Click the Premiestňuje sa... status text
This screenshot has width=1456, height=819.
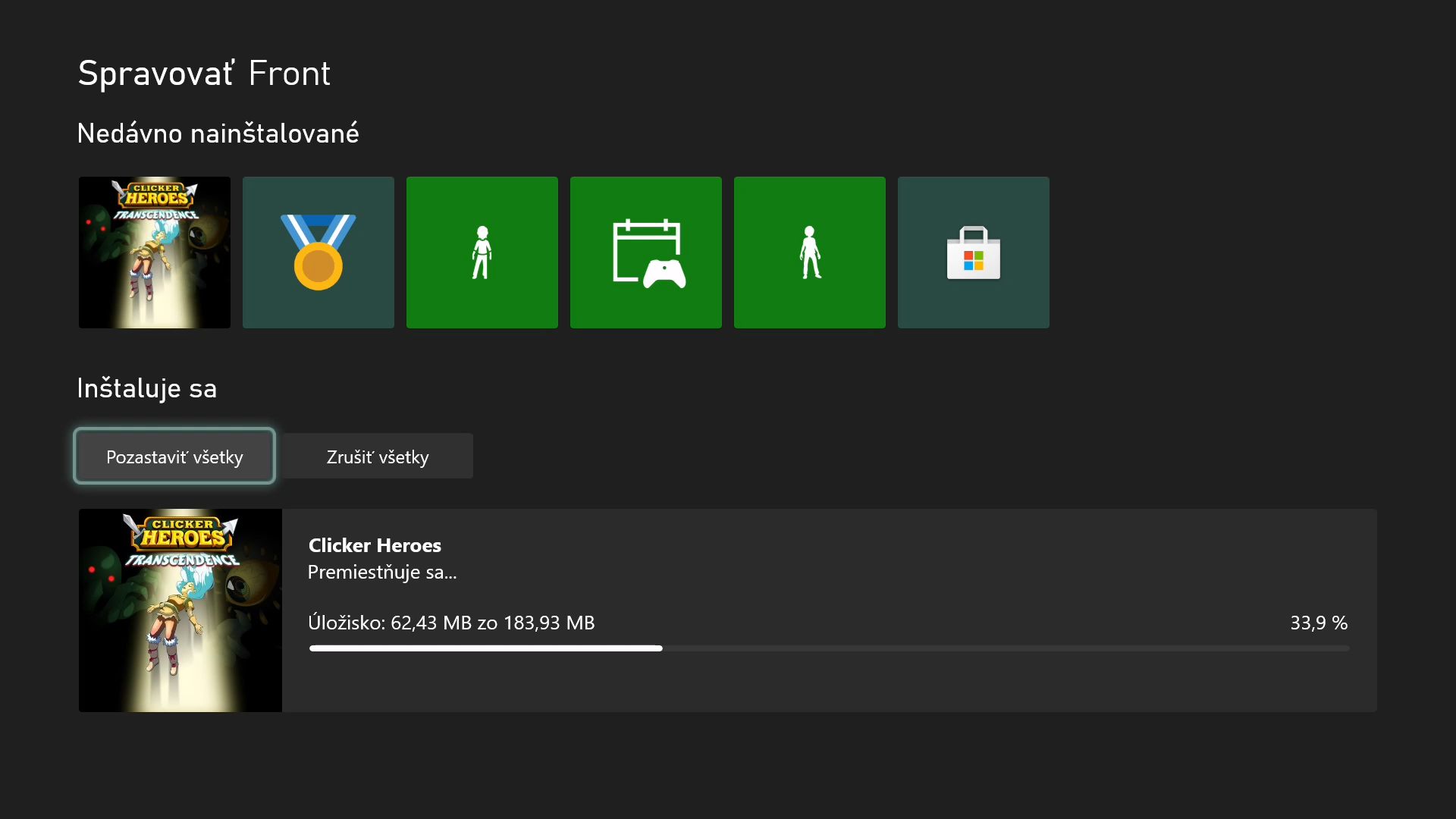coord(382,573)
